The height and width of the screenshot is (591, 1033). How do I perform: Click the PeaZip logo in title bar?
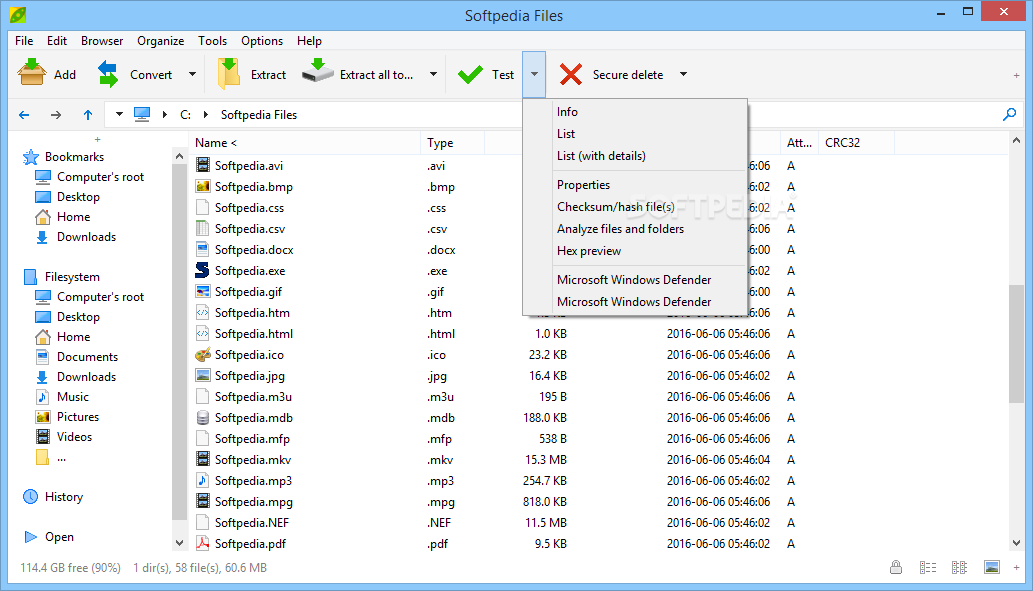pos(18,14)
